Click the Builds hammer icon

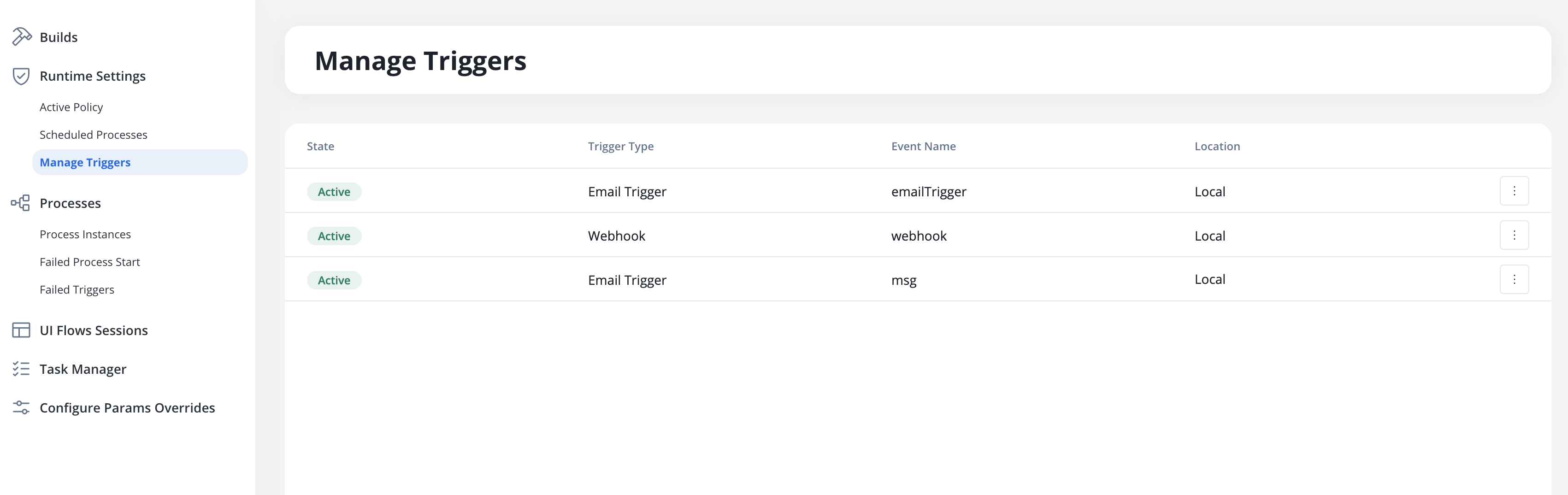21,37
